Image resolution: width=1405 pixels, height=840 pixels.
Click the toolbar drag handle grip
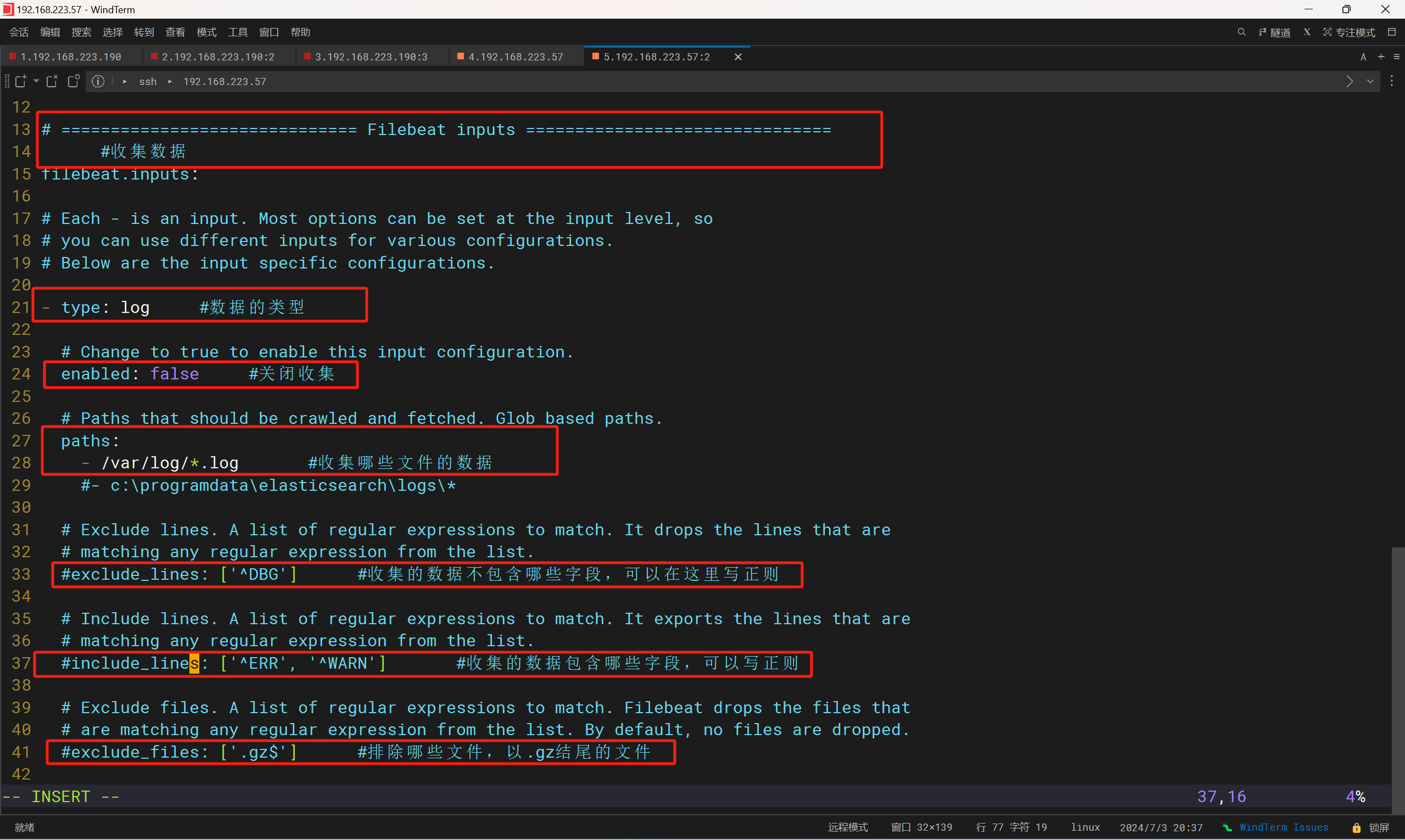click(x=7, y=81)
